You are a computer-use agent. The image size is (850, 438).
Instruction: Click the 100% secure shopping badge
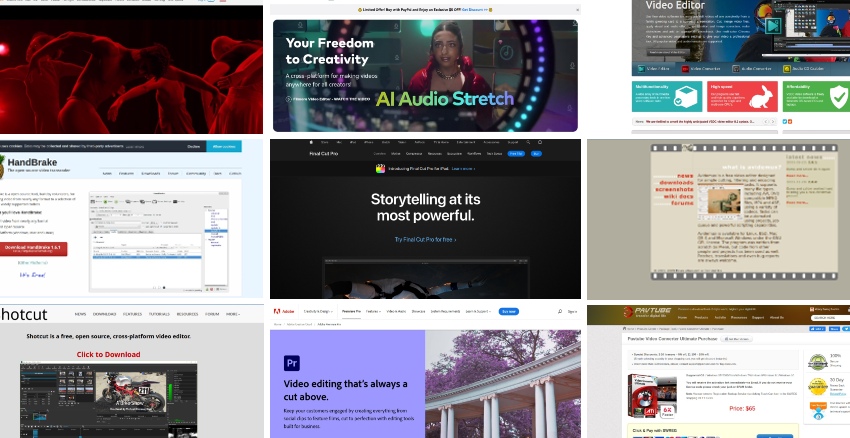tap(817, 362)
